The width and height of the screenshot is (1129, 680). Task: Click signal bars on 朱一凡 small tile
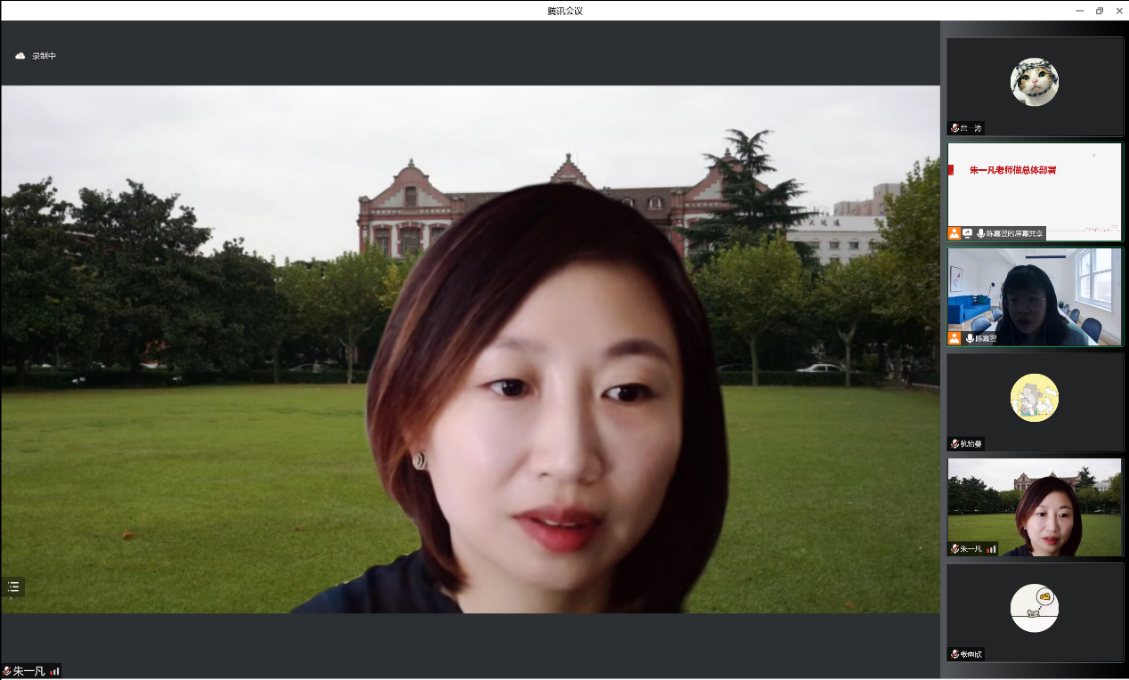pos(991,549)
